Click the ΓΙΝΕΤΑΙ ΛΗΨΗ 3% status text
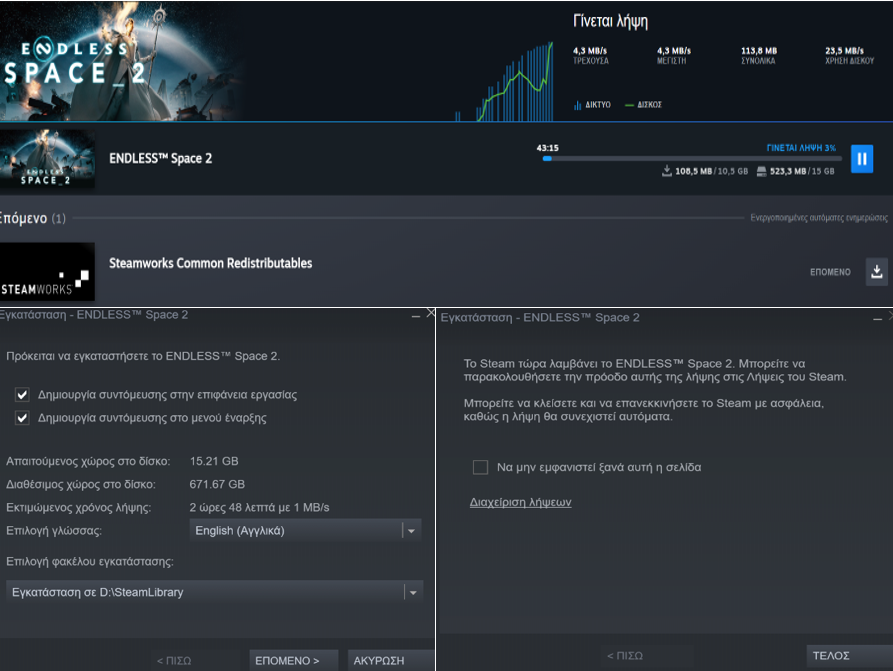The height and width of the screenshot is (671, 893). pos(801,148)
